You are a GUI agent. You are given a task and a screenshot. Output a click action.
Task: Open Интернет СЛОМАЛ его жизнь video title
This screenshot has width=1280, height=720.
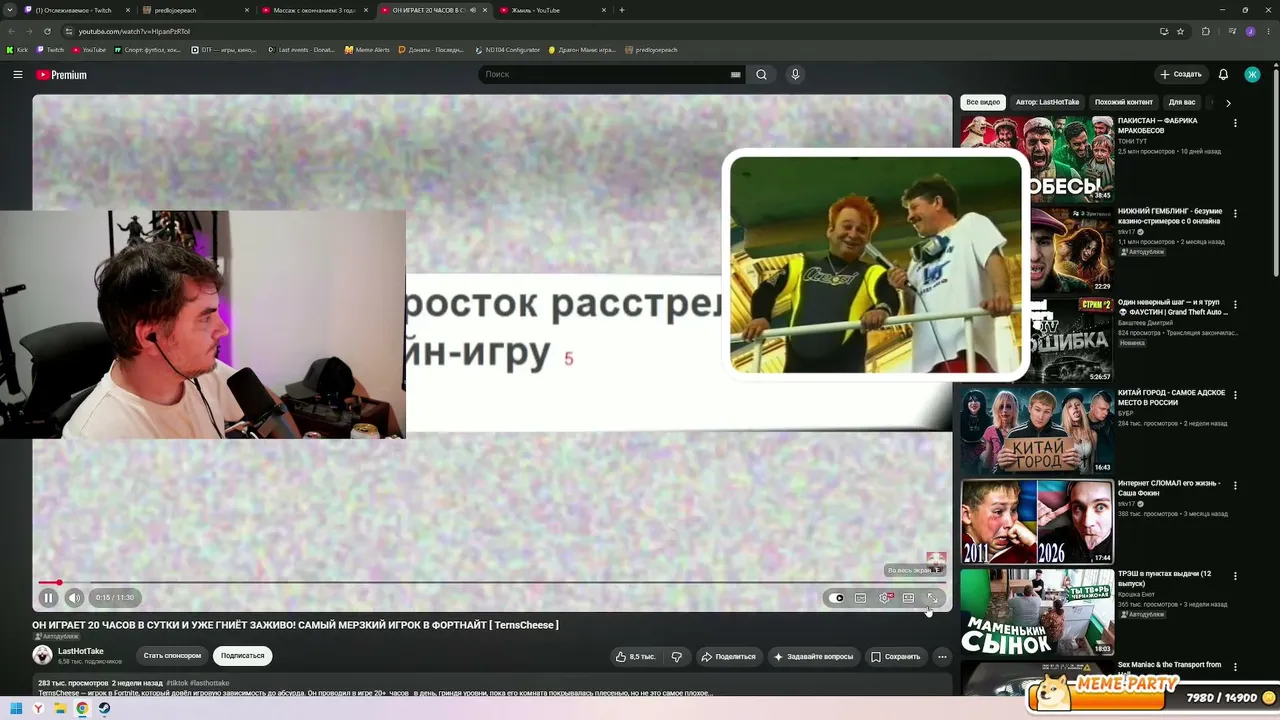1169,487
